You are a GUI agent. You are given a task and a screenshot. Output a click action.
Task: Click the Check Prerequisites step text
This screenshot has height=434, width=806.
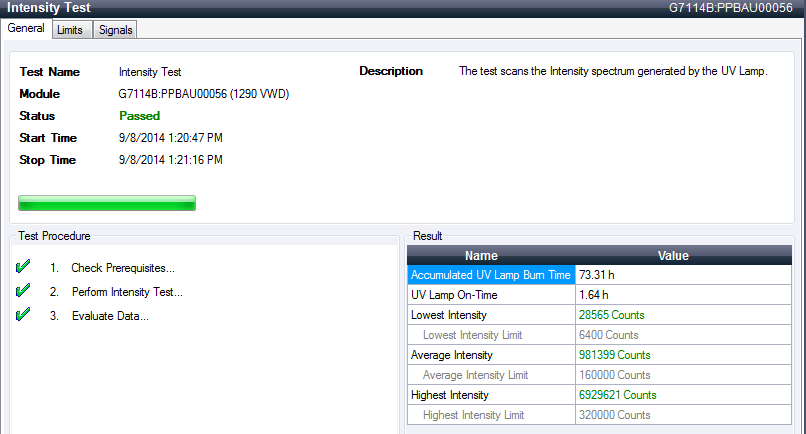123,268
